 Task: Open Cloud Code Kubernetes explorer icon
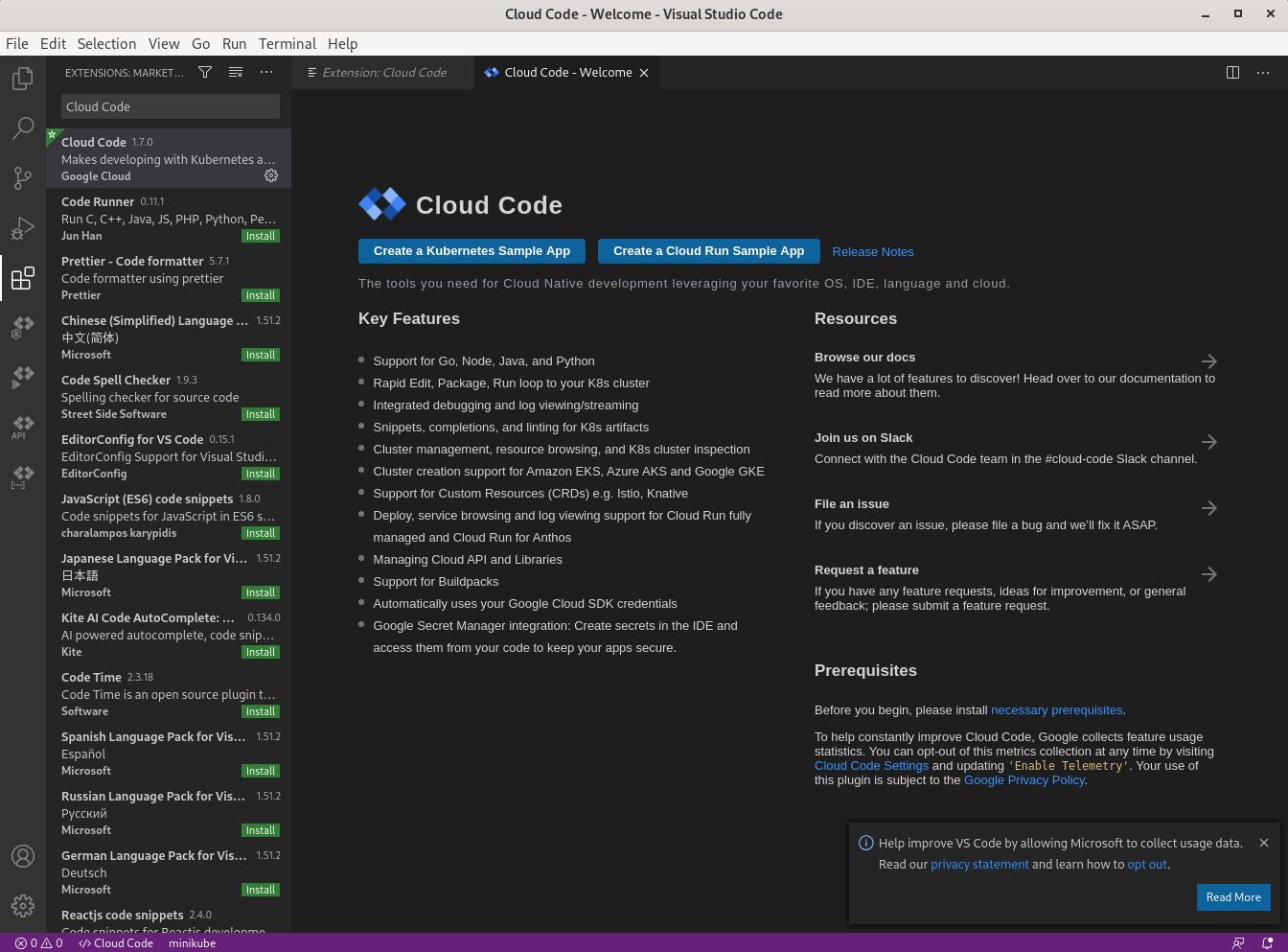point(23,328)
